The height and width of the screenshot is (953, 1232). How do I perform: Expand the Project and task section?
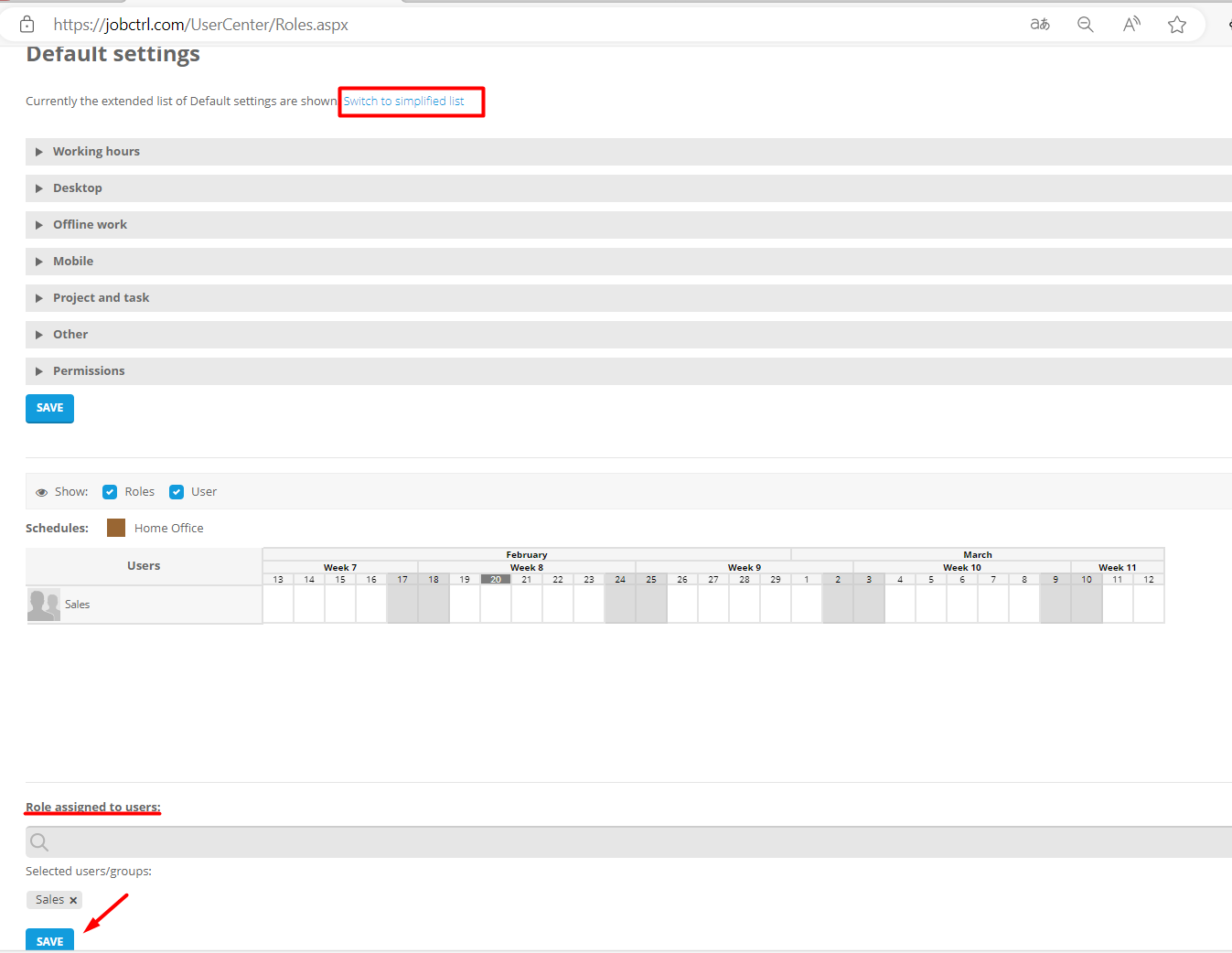point(101,298)
